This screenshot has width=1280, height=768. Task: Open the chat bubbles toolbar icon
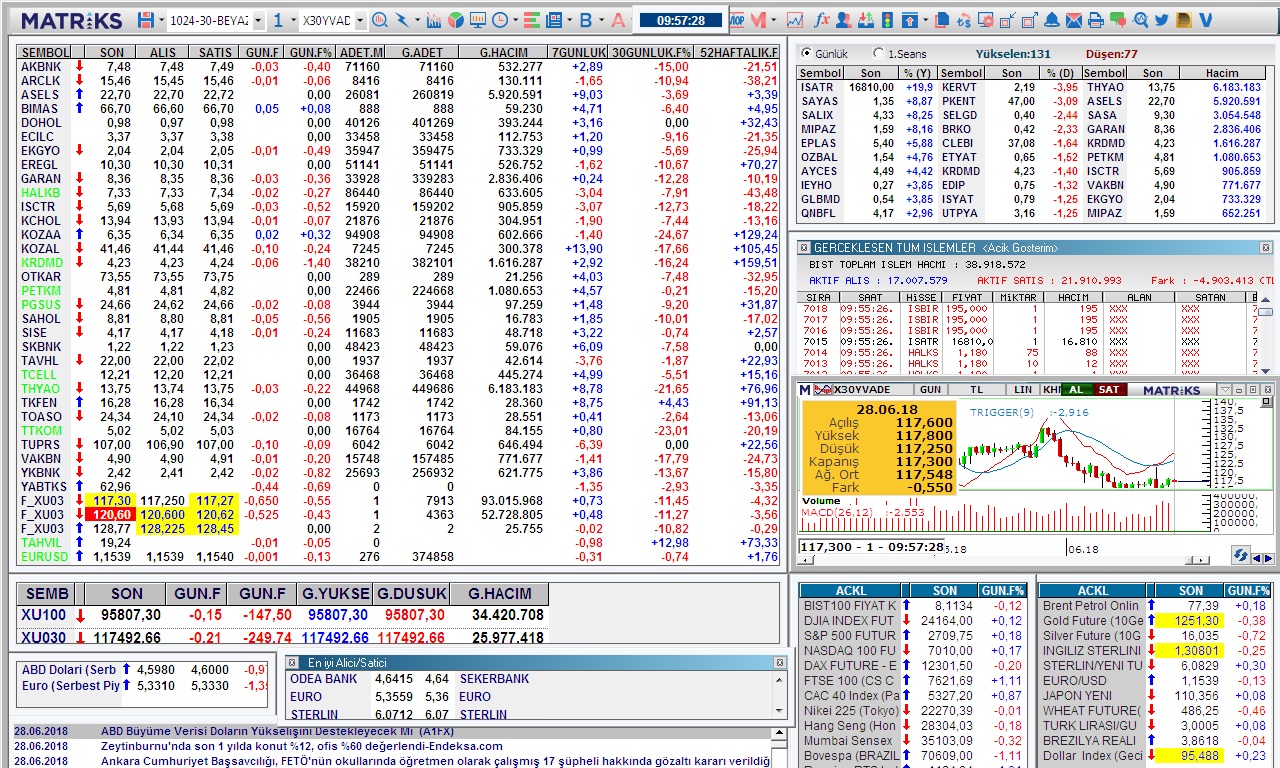1117,20
